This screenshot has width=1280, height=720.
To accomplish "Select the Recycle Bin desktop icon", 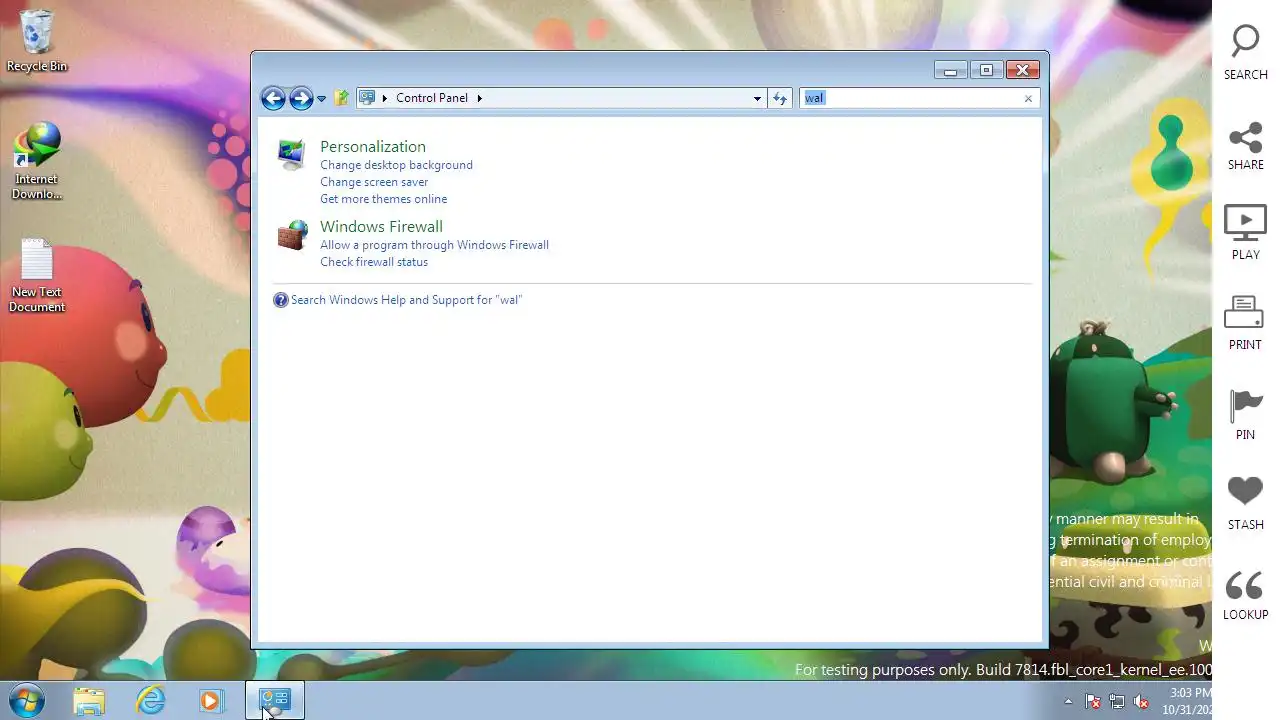I will click(x=37, y=41).
